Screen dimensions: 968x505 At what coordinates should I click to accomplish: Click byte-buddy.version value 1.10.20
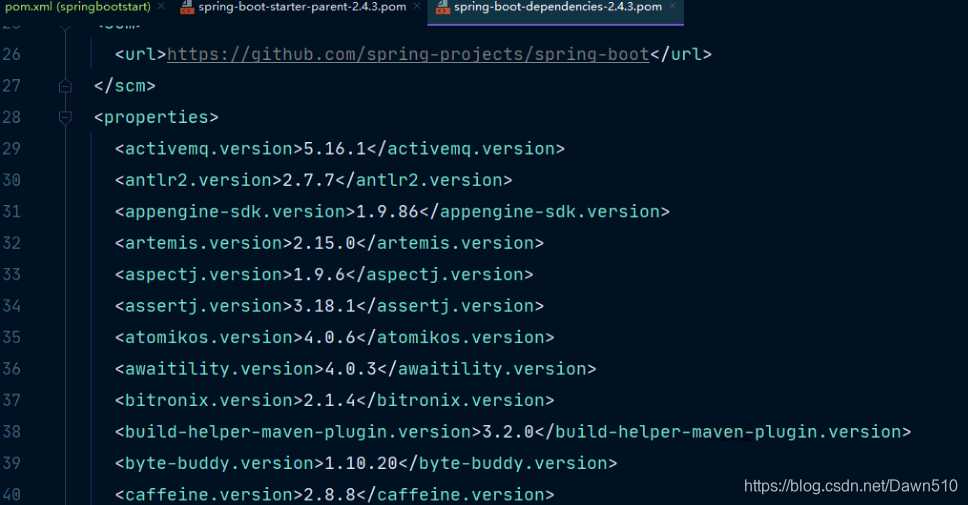(361, 464)
